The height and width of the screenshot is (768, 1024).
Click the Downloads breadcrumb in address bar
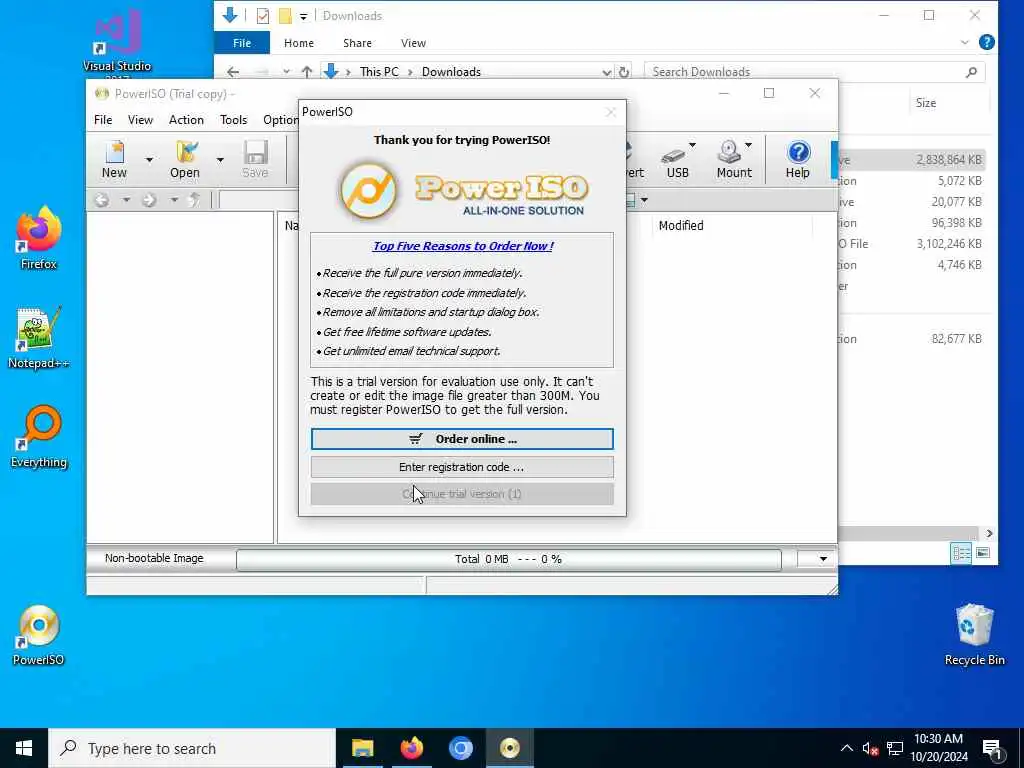coord(451,72)
